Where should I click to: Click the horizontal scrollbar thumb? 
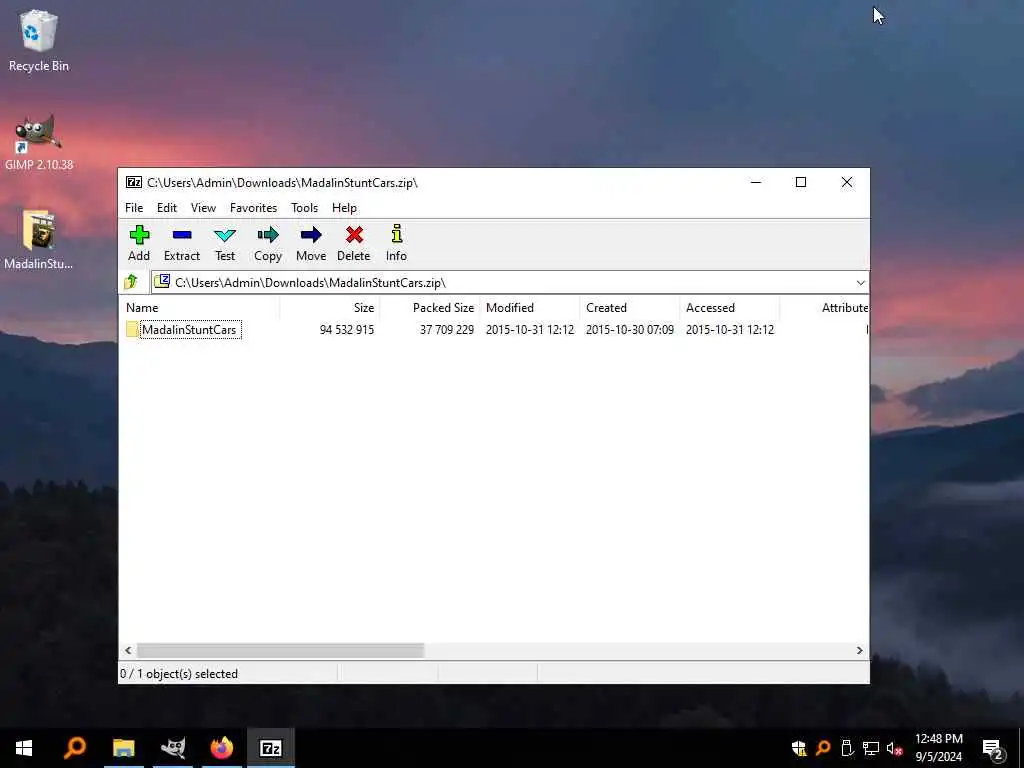tap(280, 650)
